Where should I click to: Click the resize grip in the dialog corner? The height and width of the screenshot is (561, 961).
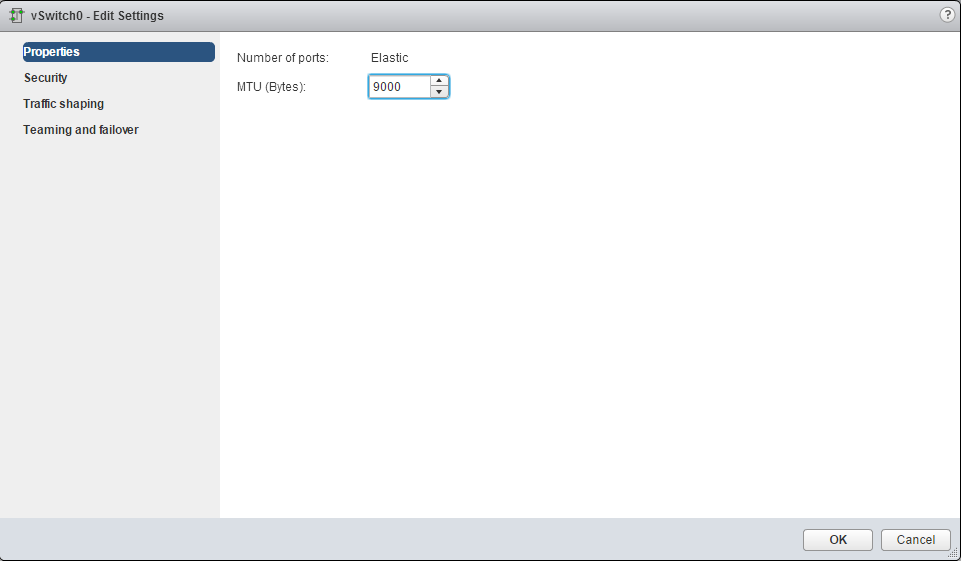point(953,553)
